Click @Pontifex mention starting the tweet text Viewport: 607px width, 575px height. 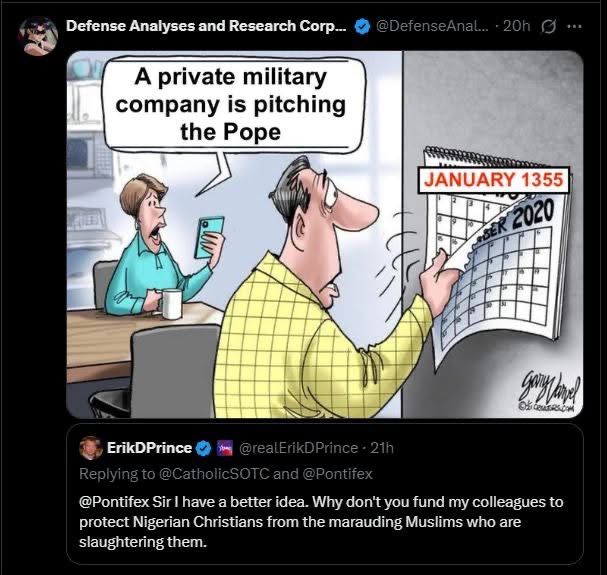pos(114,502)
